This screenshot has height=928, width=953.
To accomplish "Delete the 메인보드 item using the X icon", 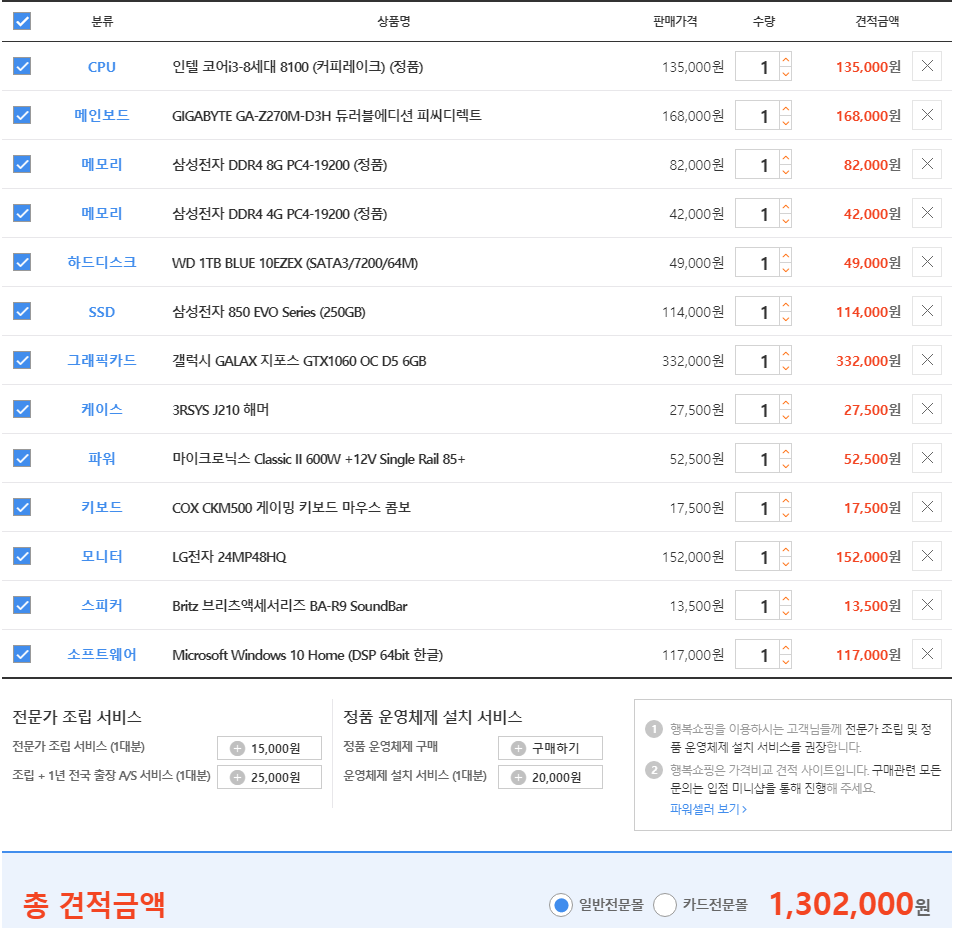I will [927, 115].
